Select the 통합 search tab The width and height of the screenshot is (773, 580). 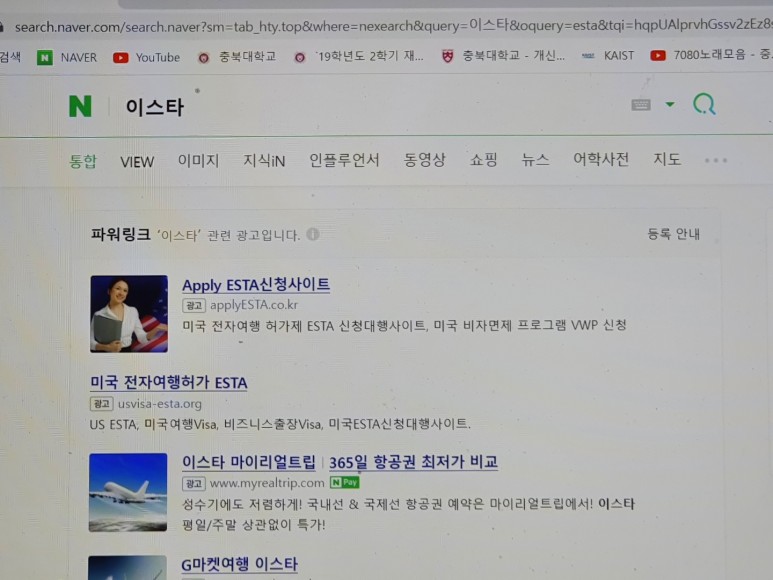[83, 162]
